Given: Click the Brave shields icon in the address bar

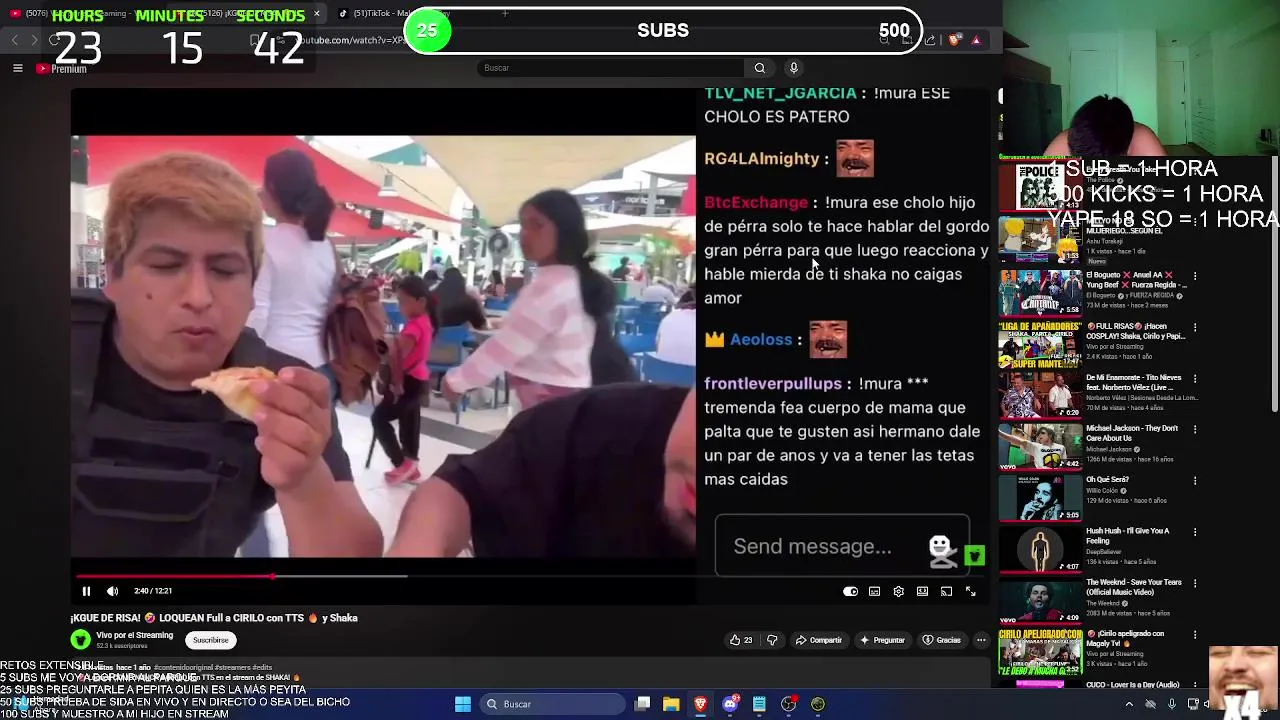Looking at the screenshot, I should coord(954,40).
